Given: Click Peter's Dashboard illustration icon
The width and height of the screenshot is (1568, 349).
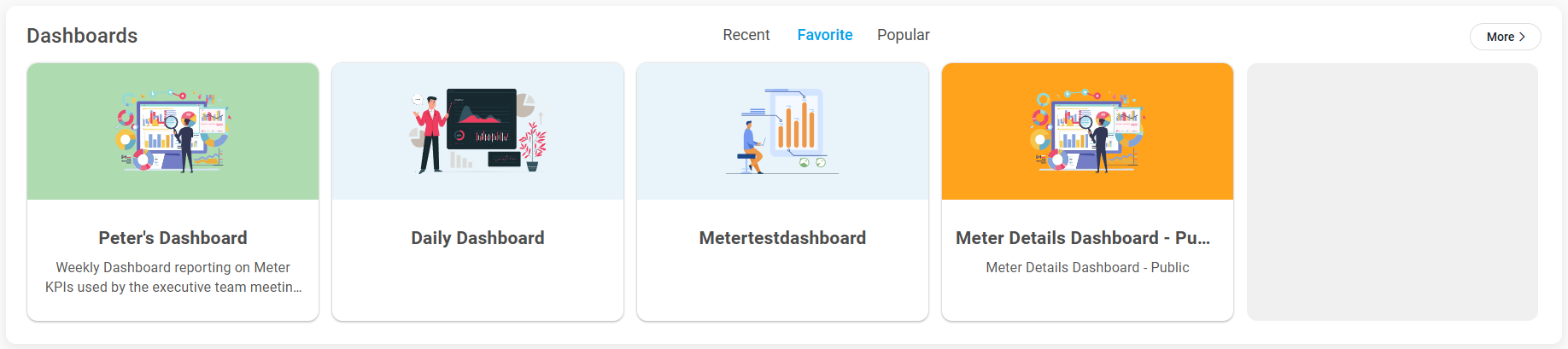Looking at the screenshot, I should (x=173, y=131).
